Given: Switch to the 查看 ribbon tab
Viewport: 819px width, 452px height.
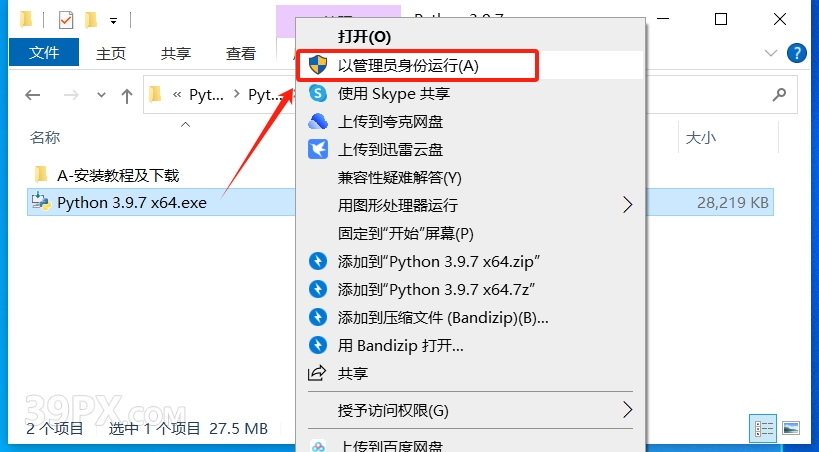Looking at the screenshot, I should pyautogui.click(x=241, y=53).
